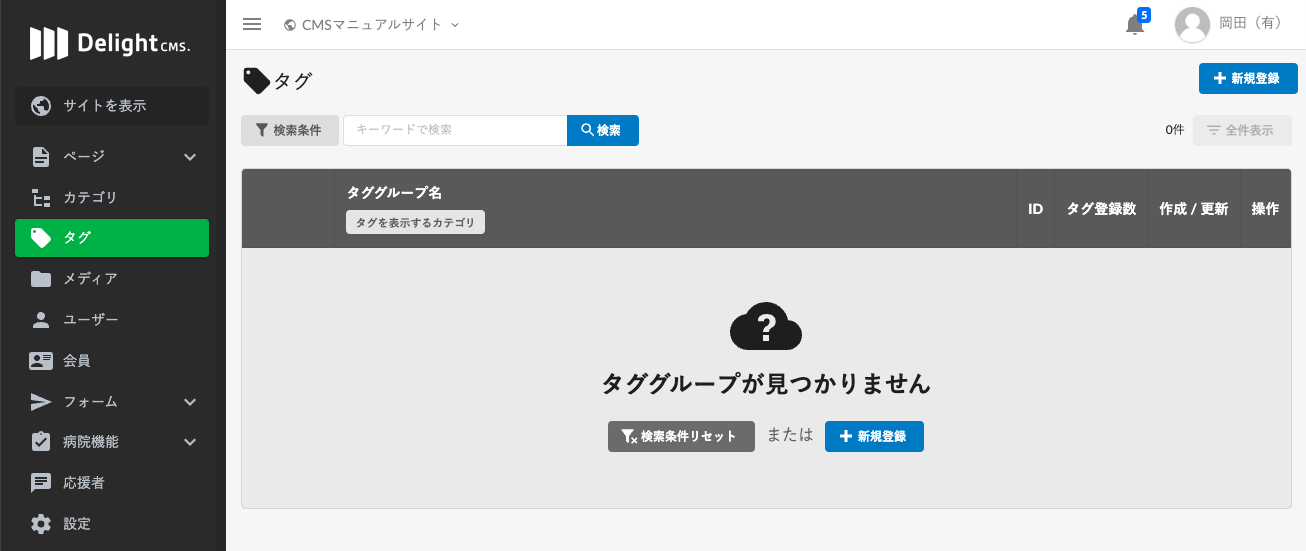Click the gear icon for 設定
The height and width of the screenshot is (551, 1306).
41,523
